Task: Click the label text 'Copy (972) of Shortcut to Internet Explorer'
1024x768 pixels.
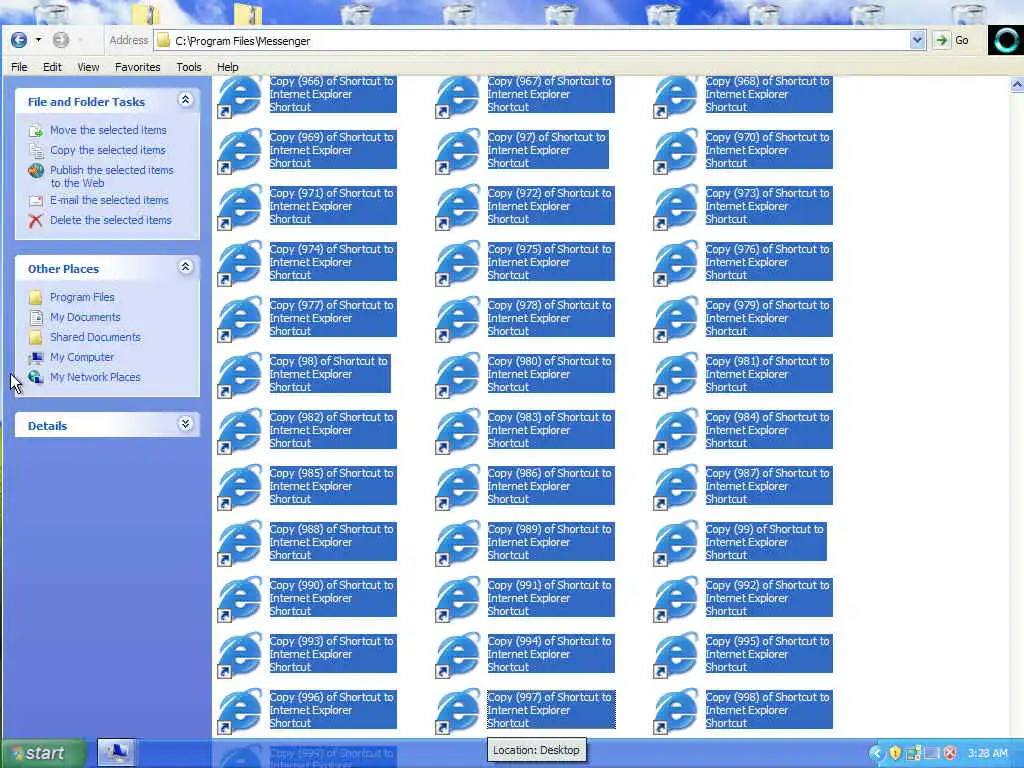Action: pyautogui.click(x=551, y=206)
